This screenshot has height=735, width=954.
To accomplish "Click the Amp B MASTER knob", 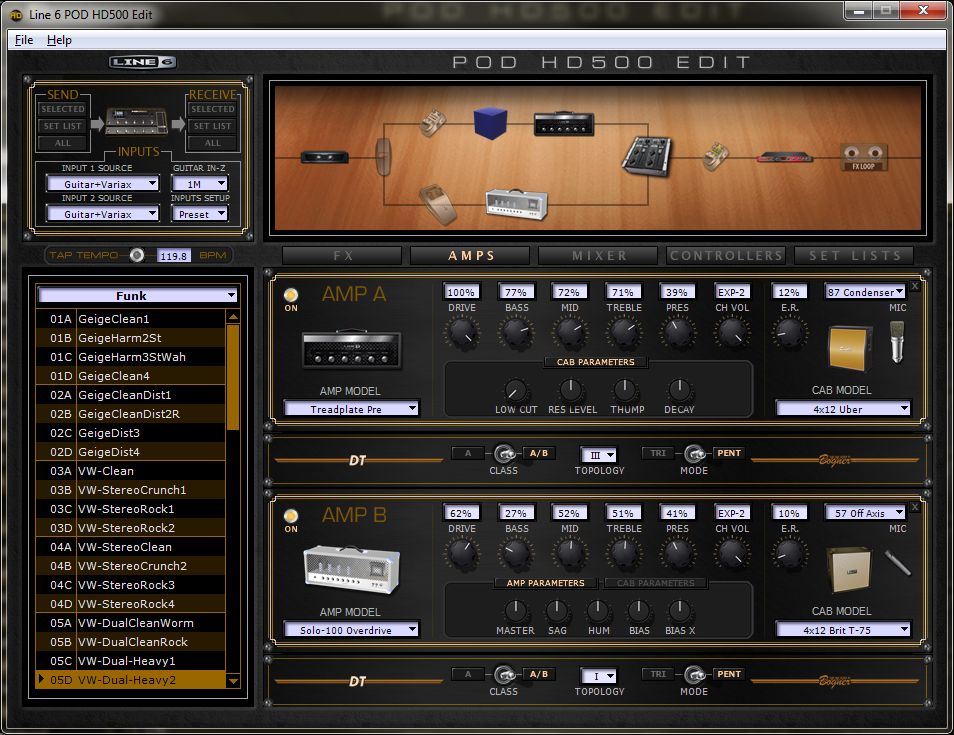I will pos(515,611).
